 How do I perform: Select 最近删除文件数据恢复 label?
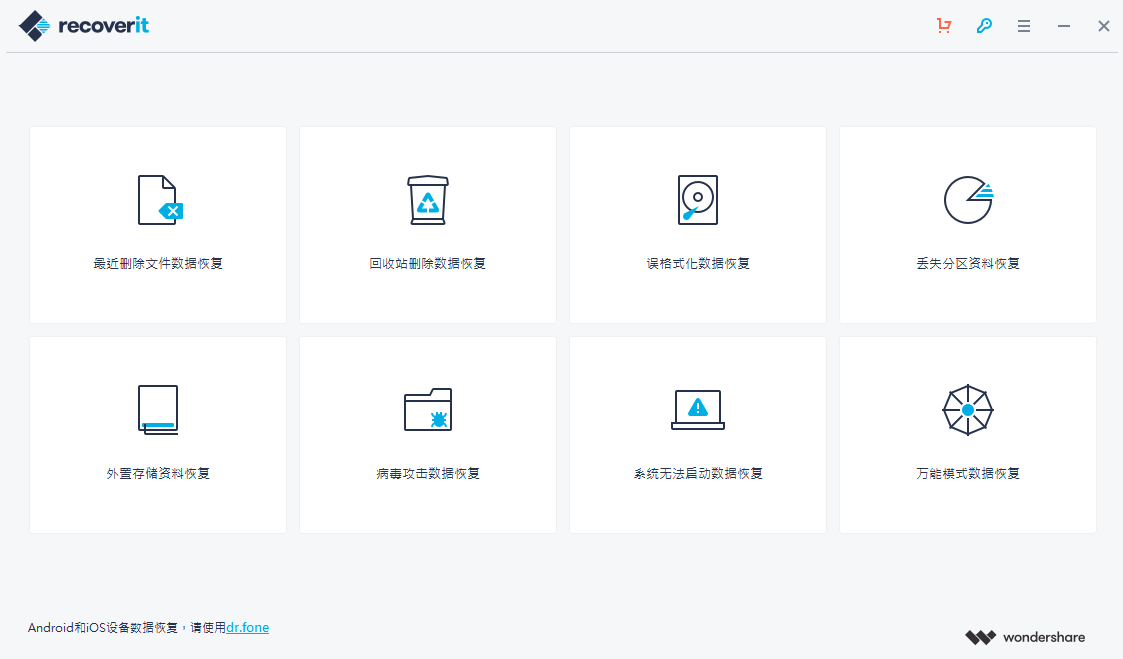click(158, 264)
